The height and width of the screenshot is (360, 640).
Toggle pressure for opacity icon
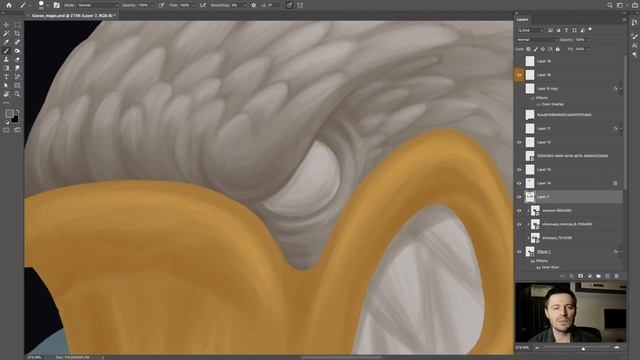[162, 5]
